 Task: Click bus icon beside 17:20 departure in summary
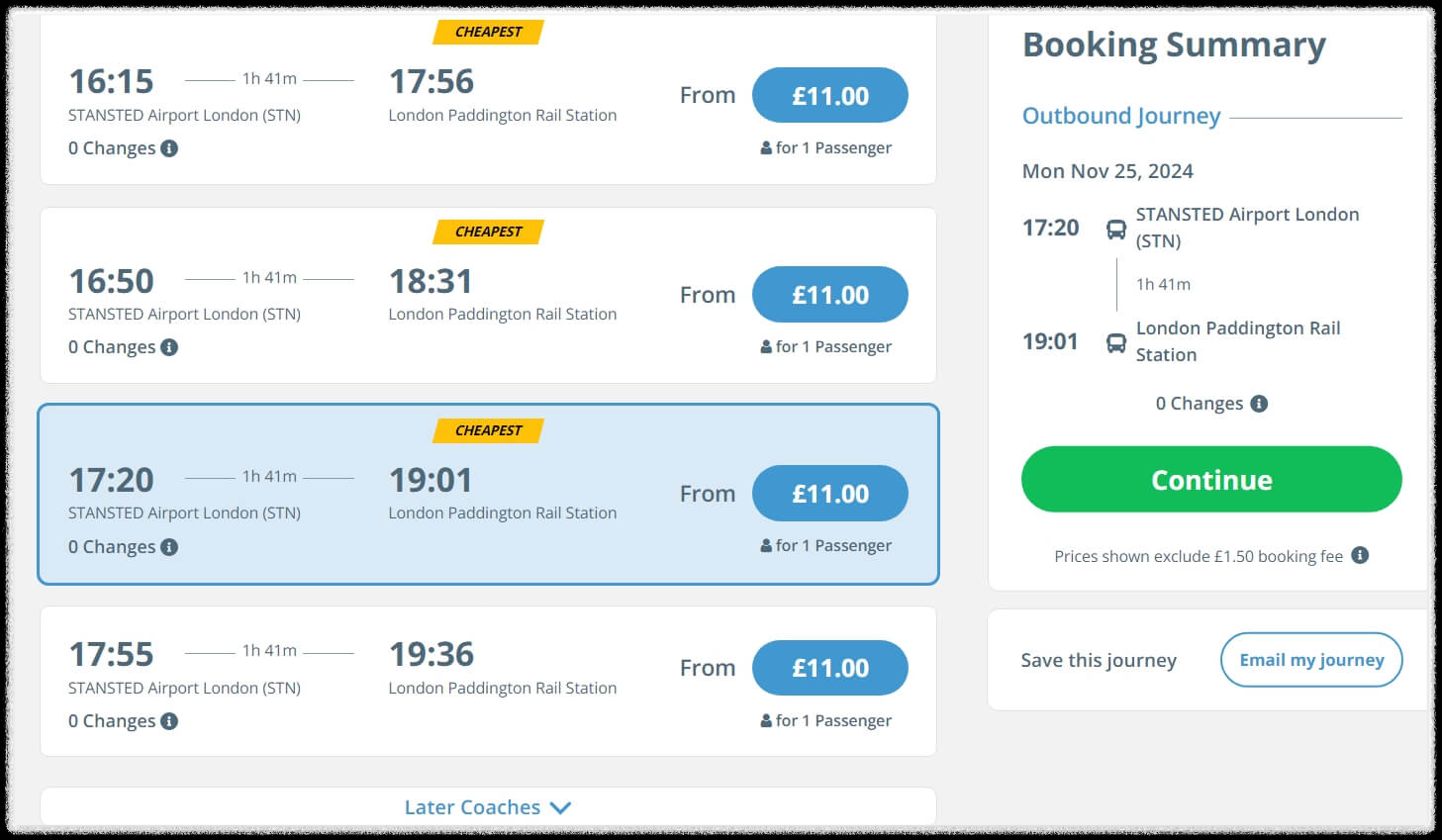point(1115,230)
